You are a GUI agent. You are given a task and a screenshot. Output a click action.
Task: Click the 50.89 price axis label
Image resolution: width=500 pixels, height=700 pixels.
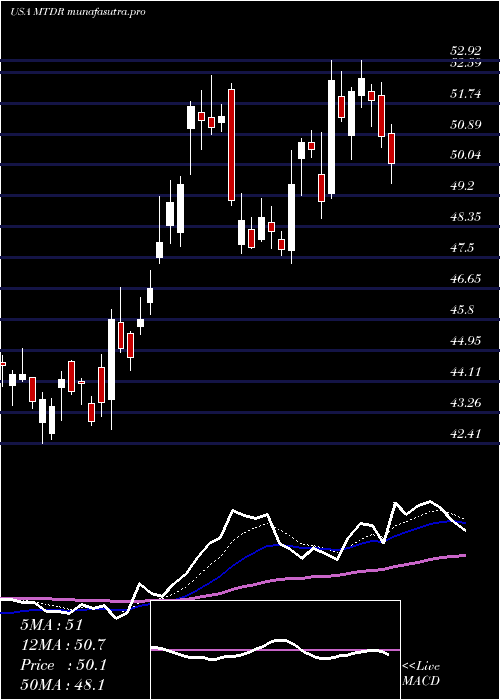coord(466,125)
